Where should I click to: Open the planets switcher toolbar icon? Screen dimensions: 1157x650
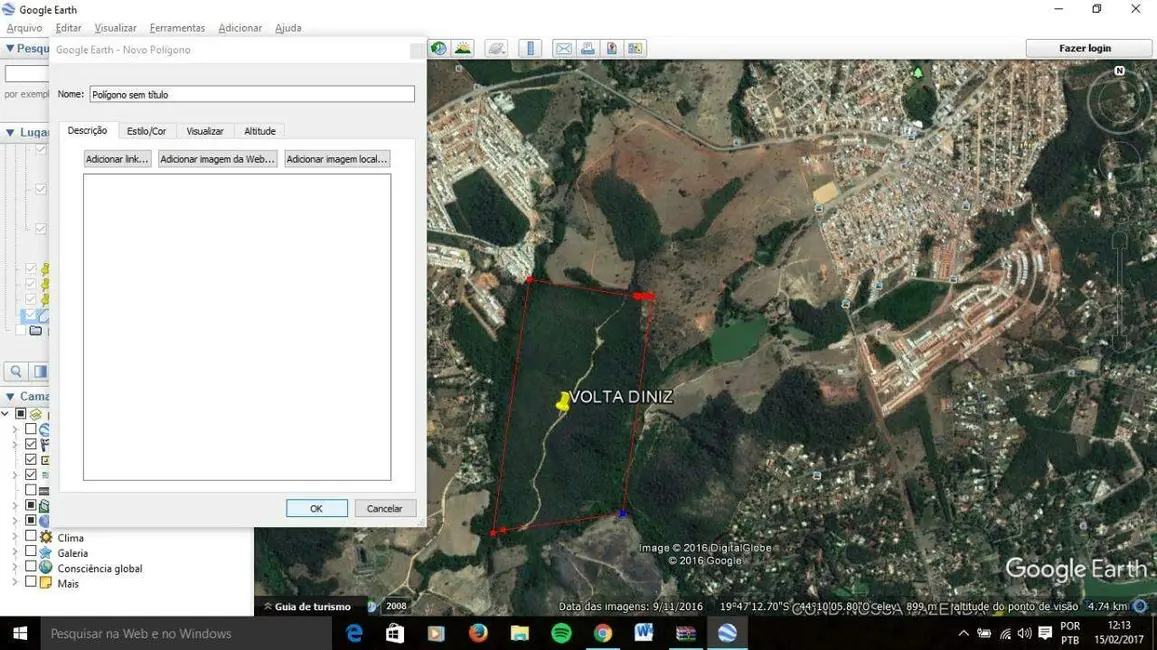(496, 48)
